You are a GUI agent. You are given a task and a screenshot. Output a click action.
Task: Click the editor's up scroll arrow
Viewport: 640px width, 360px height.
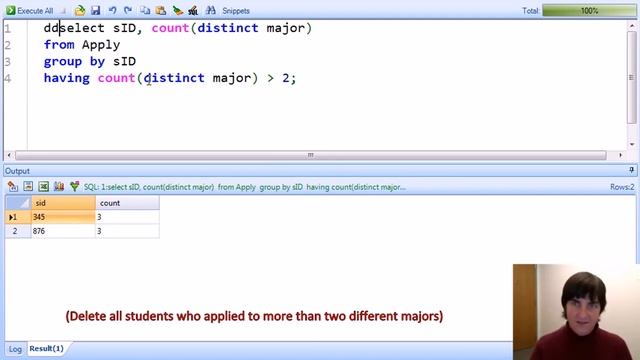(x=632, y=26)
